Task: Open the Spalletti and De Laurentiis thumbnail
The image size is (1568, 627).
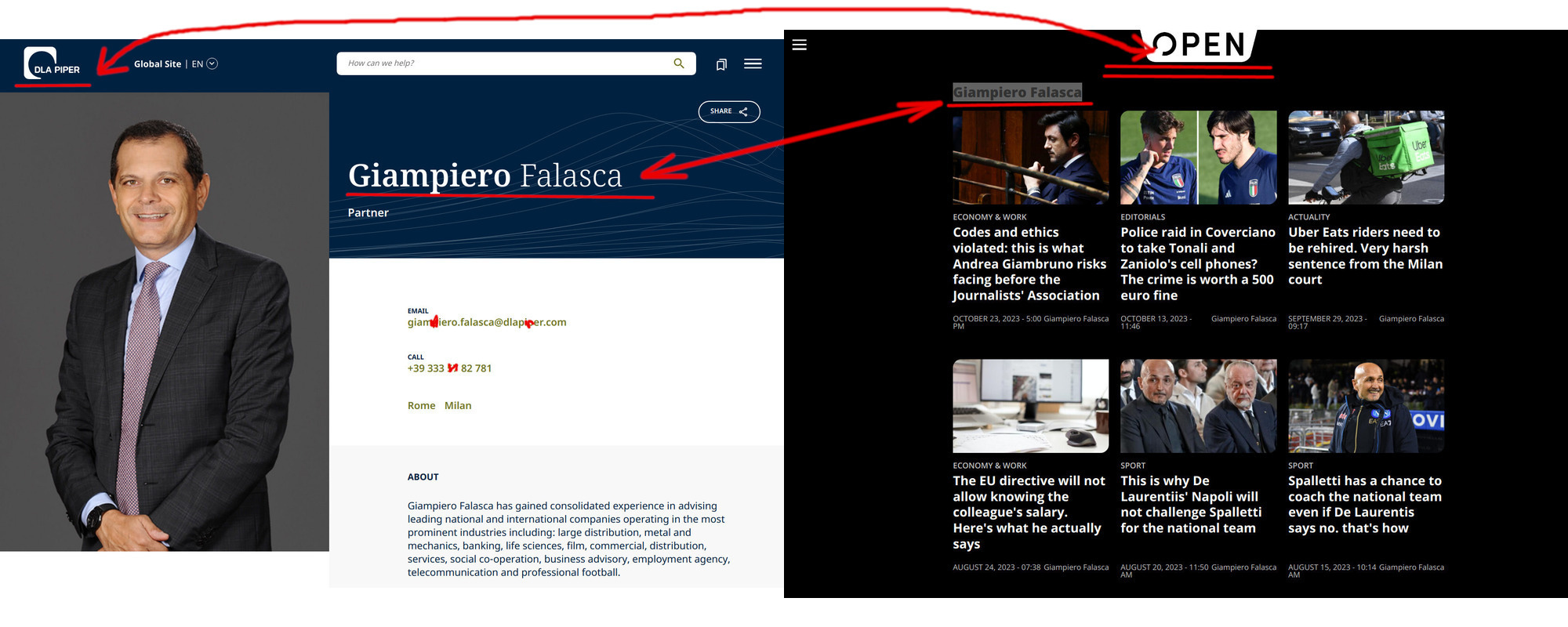Action: coord(1198,406)
